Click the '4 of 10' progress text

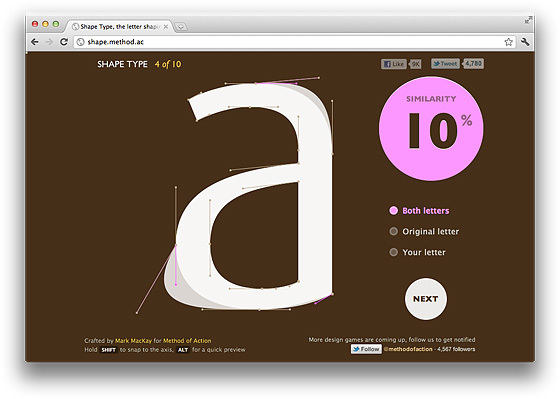pos(168,64)
